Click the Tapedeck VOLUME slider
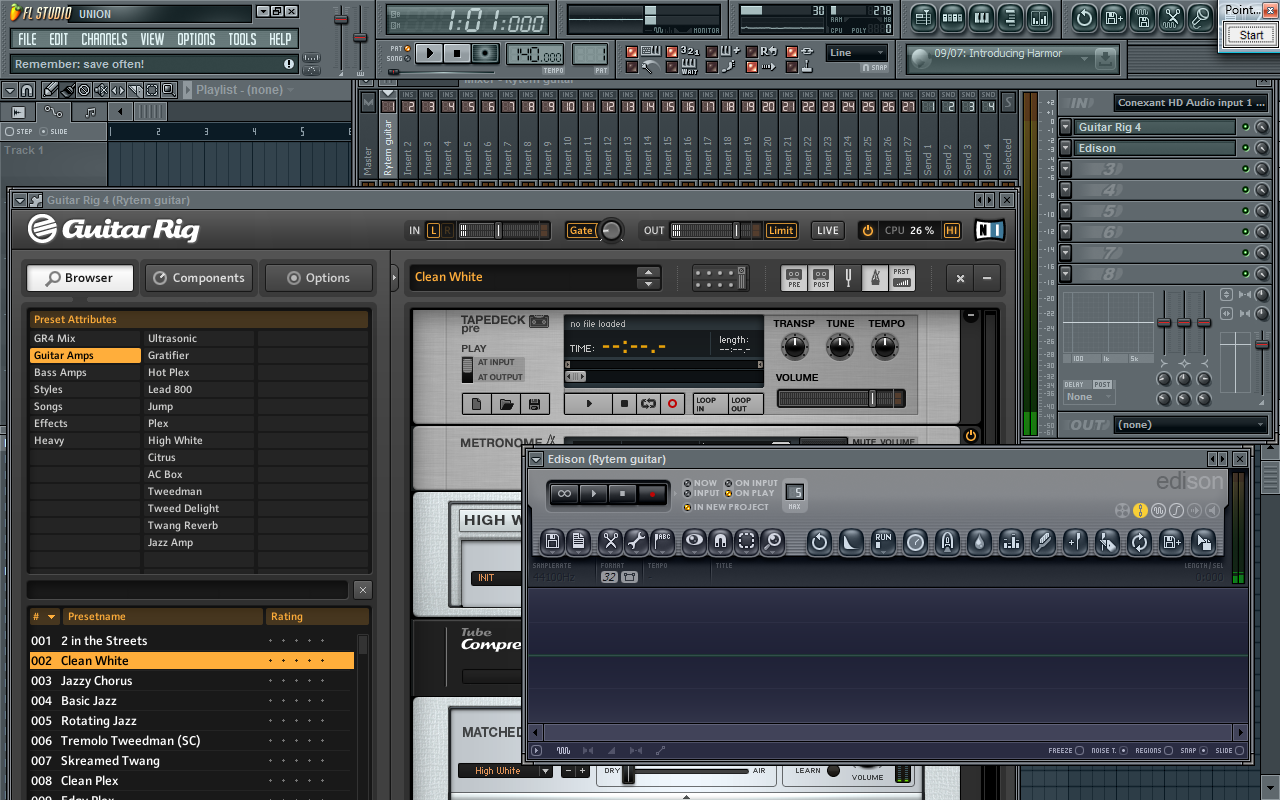The height and width of the screenshot is (800, 1280). tap(841, 398)
